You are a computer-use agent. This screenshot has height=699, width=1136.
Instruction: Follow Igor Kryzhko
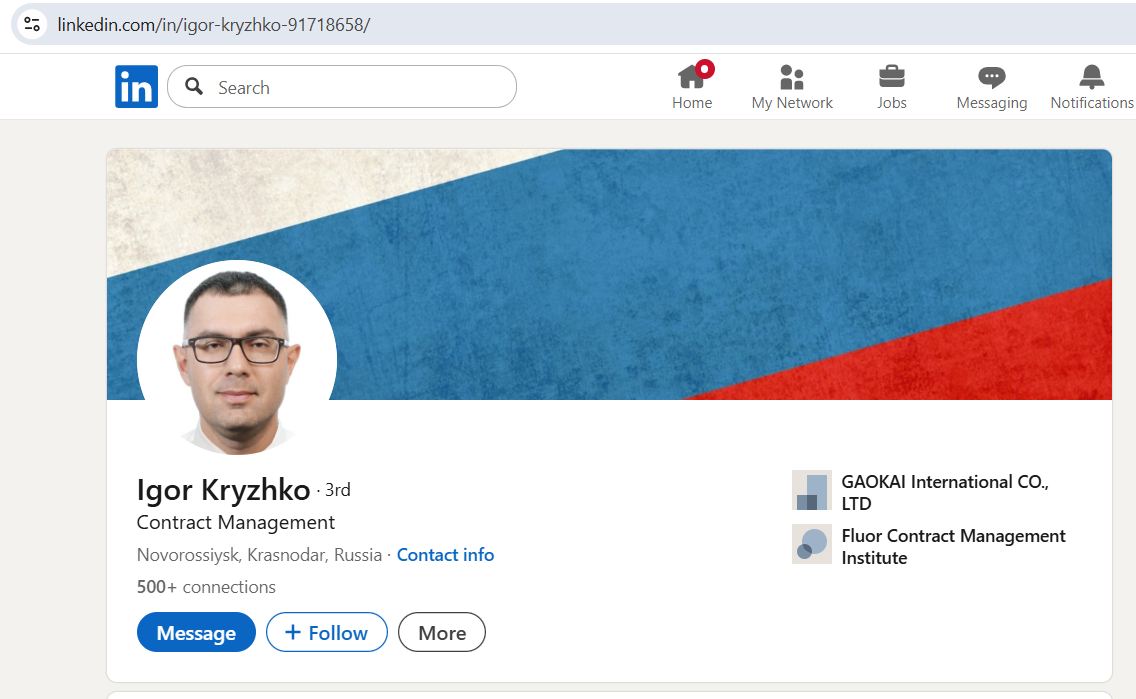[326, 632]
